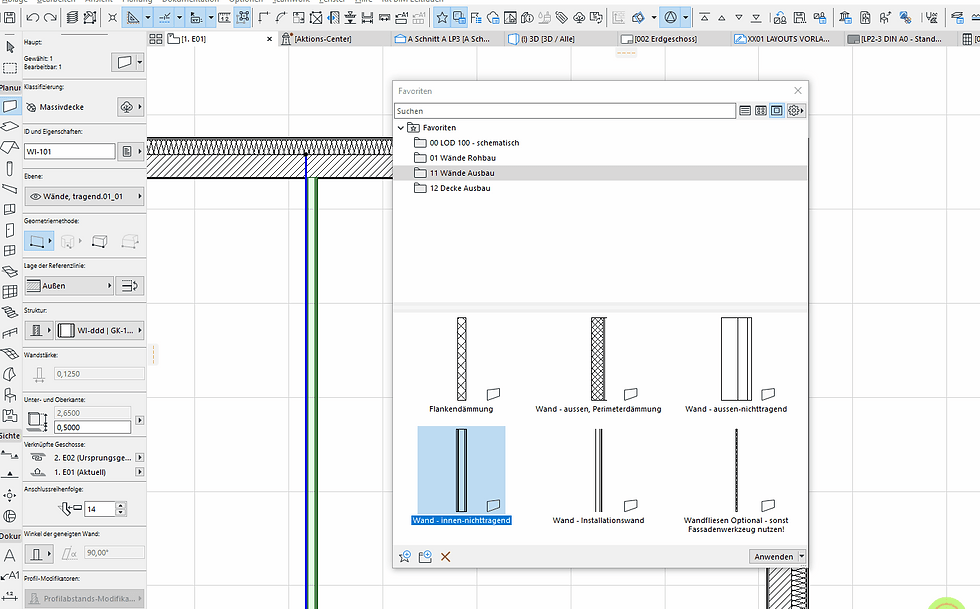This screenshot has height=609, width=980.
Task: Select the Object chair tool in toolbox
Action: click(x=10, y=395)
